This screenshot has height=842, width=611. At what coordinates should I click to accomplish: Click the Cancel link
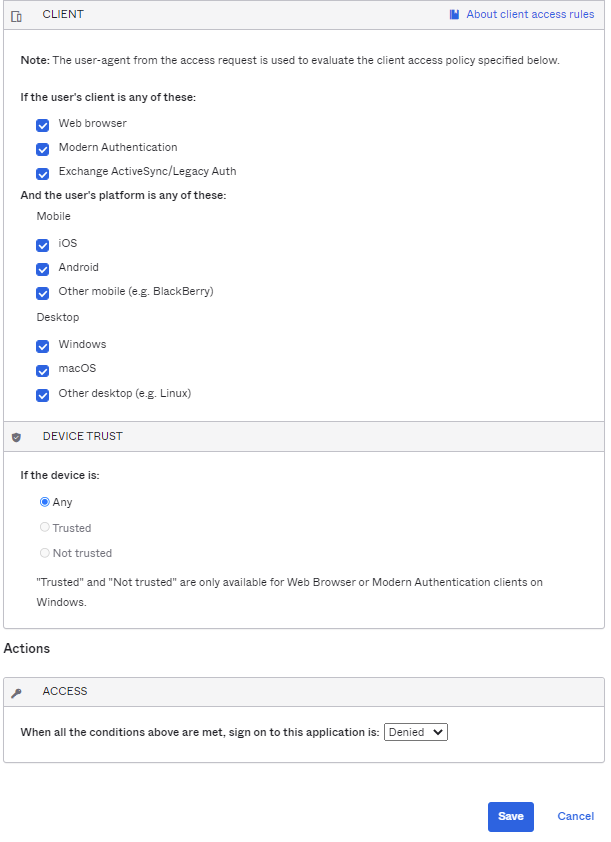click(x=575, y=816)
